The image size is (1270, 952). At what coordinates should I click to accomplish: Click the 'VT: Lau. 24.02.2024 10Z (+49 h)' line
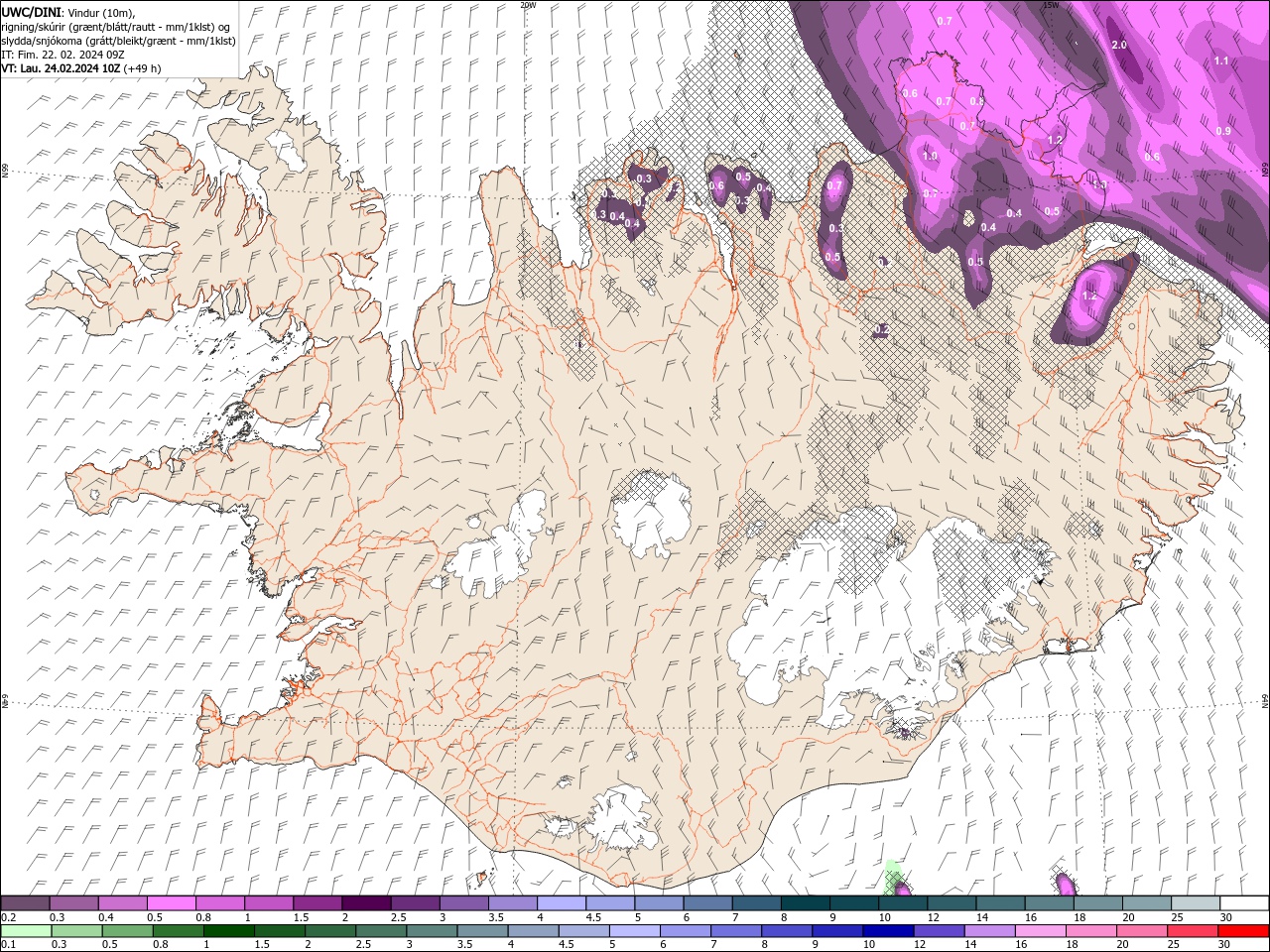coord(81,68)
